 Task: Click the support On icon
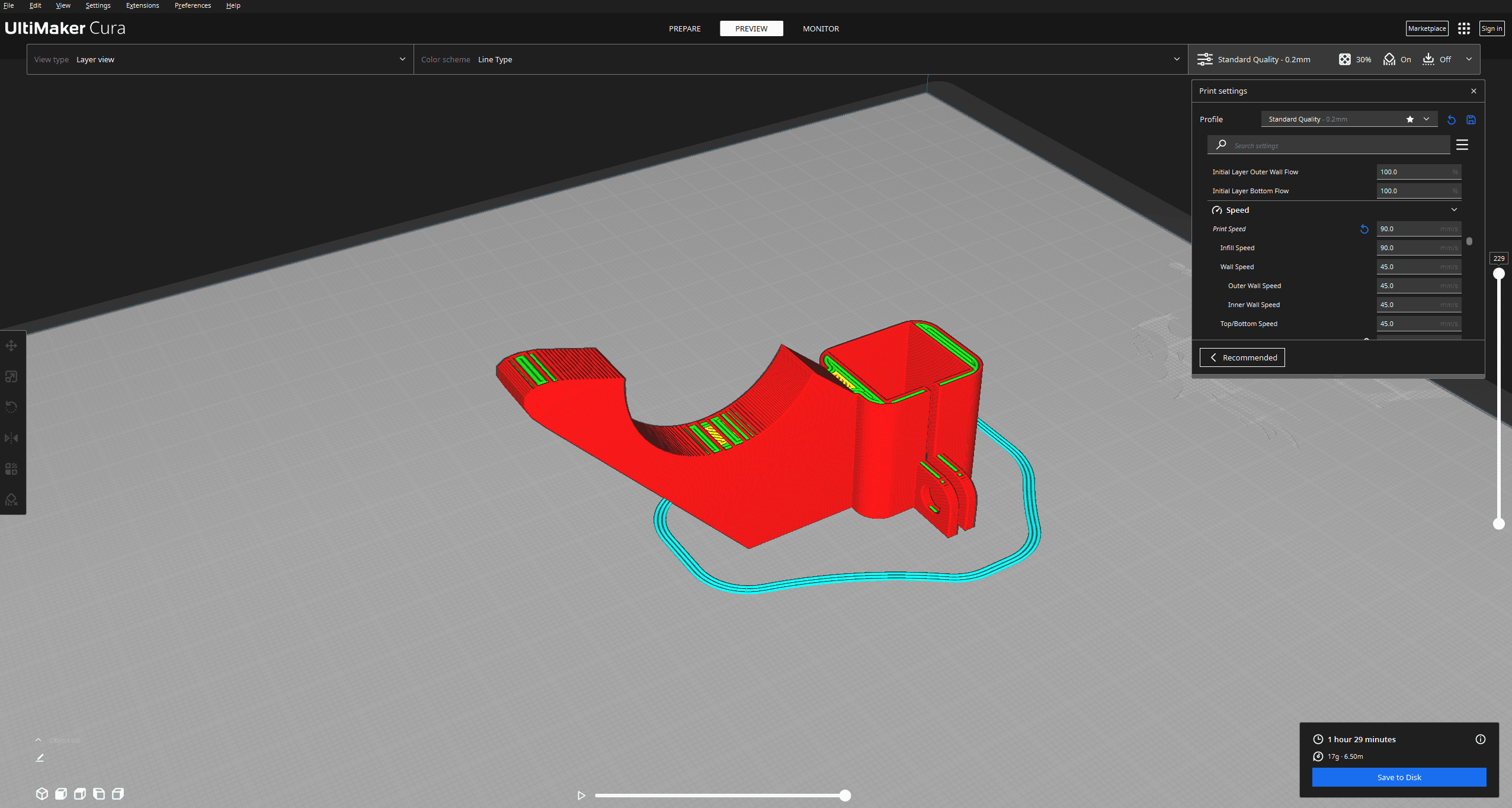point(1389,59)
